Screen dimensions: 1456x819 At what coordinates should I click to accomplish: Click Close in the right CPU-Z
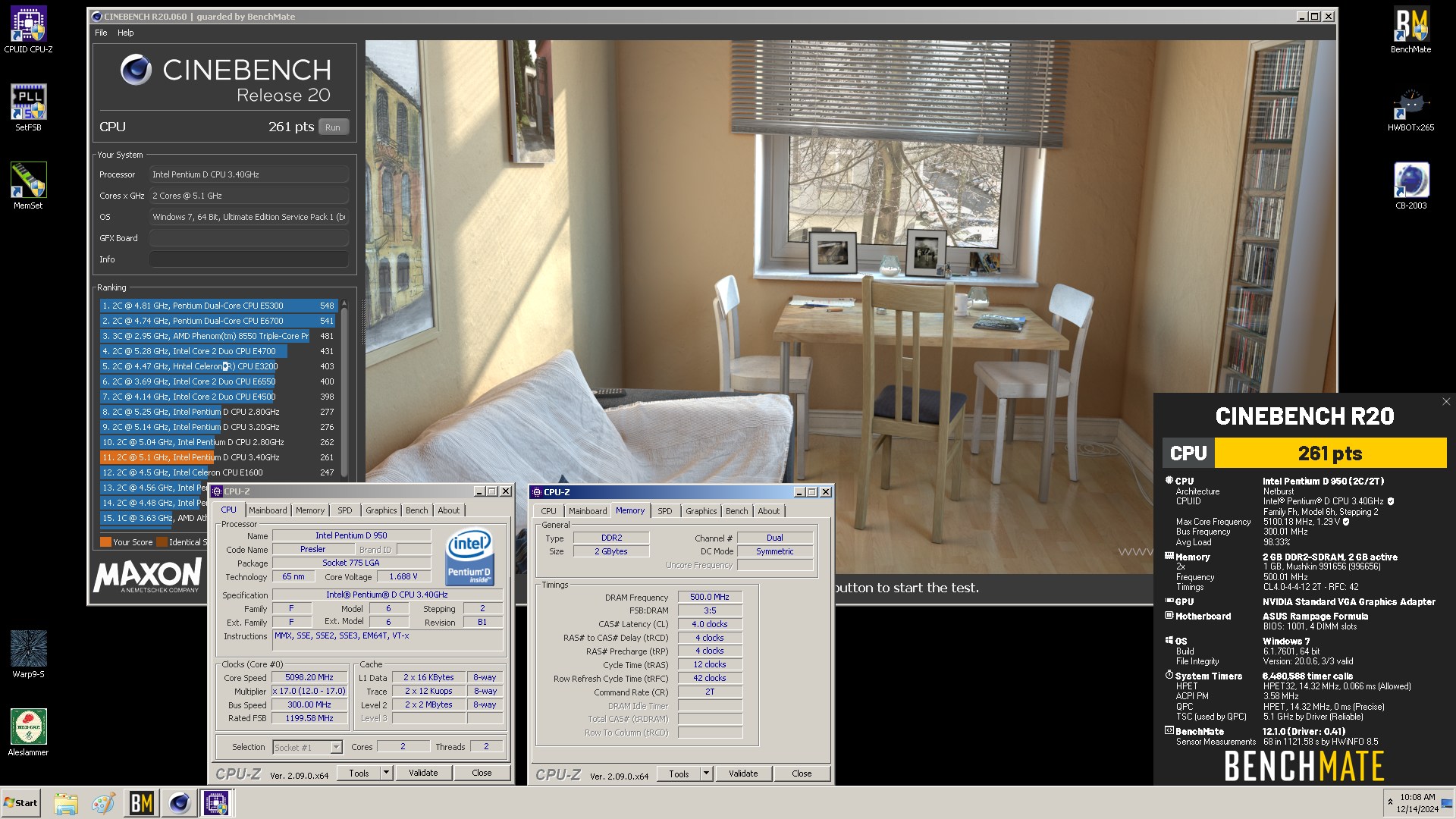coord(802,773)
